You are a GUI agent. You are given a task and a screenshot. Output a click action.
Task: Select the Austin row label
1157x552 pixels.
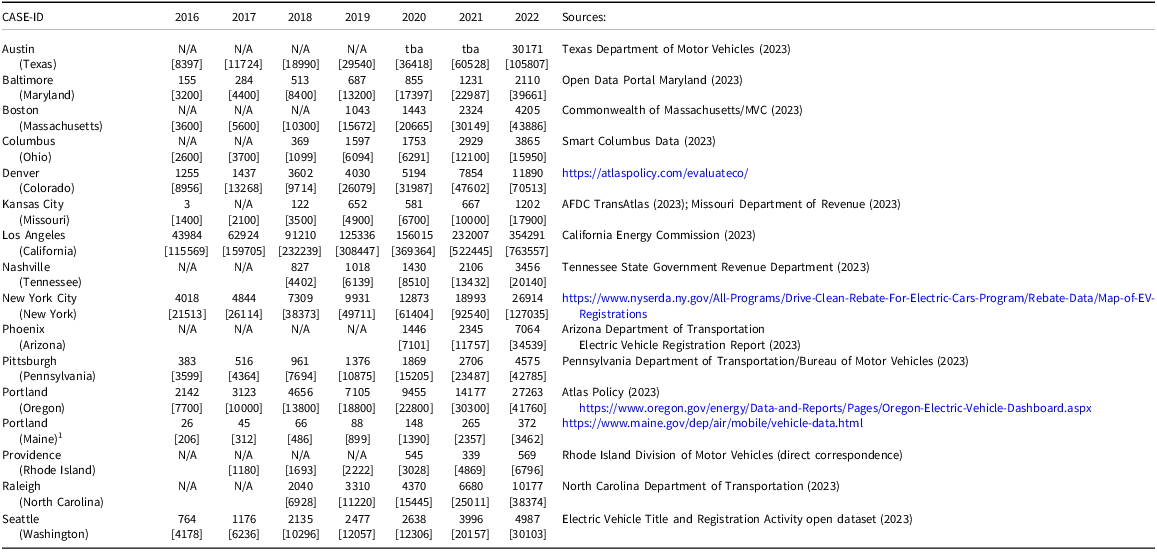(x=18, y=49)
